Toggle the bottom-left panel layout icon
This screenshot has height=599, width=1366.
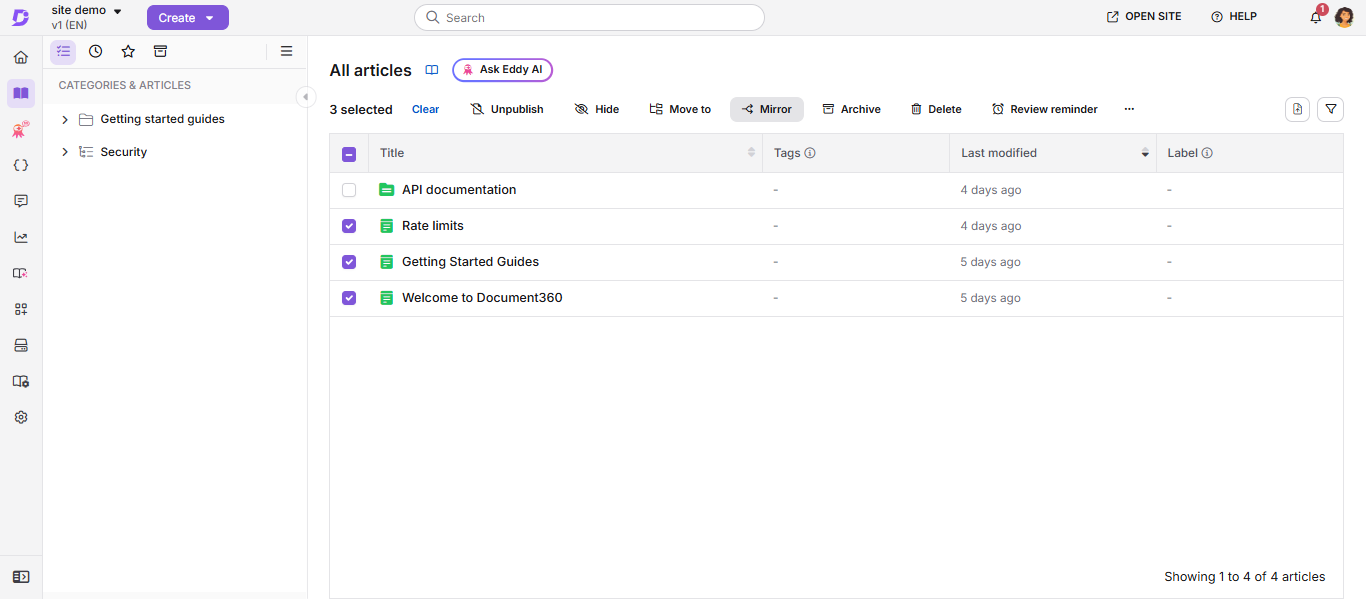click(x=21, y=577)
